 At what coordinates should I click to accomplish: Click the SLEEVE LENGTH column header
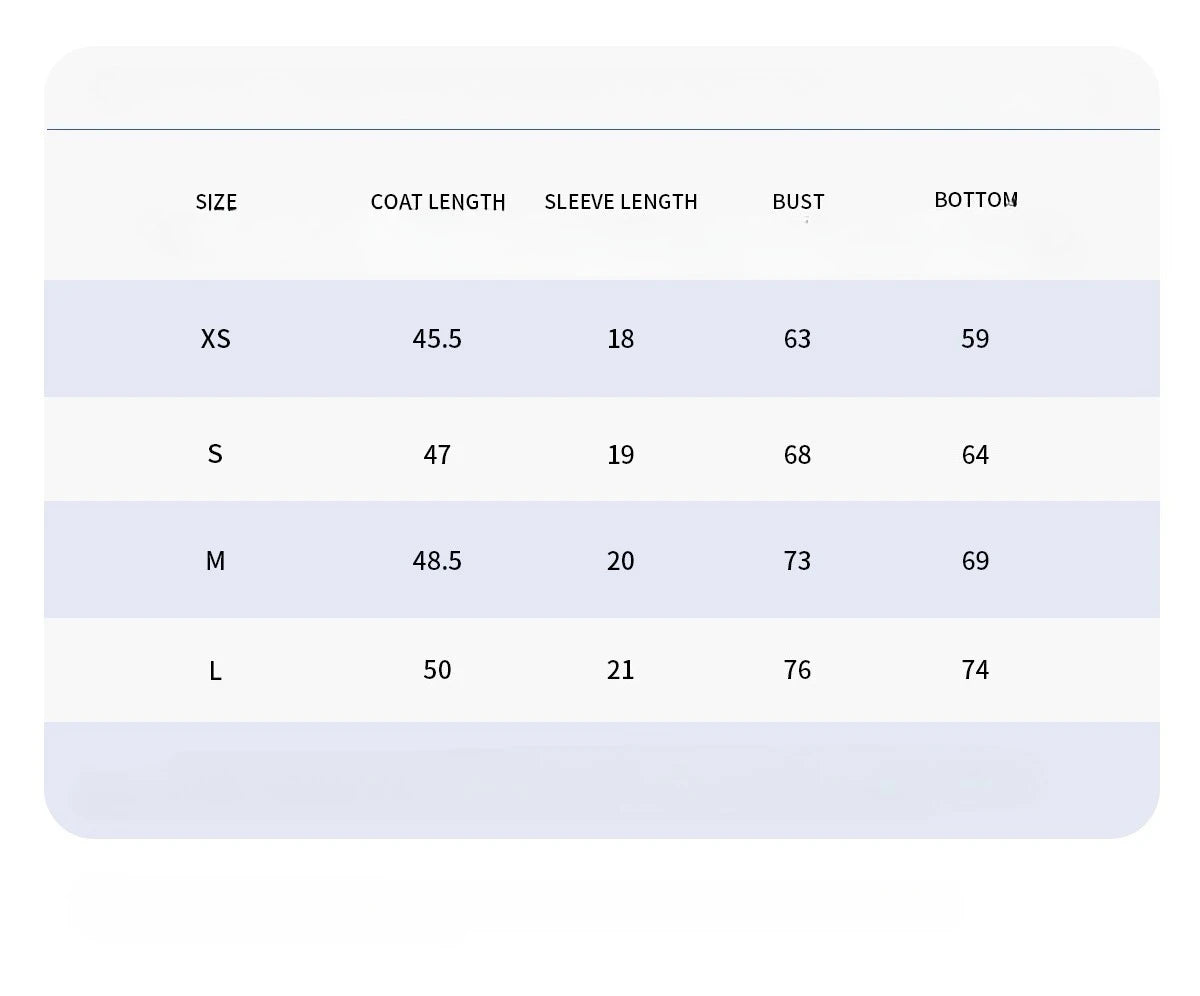[621, 202]
